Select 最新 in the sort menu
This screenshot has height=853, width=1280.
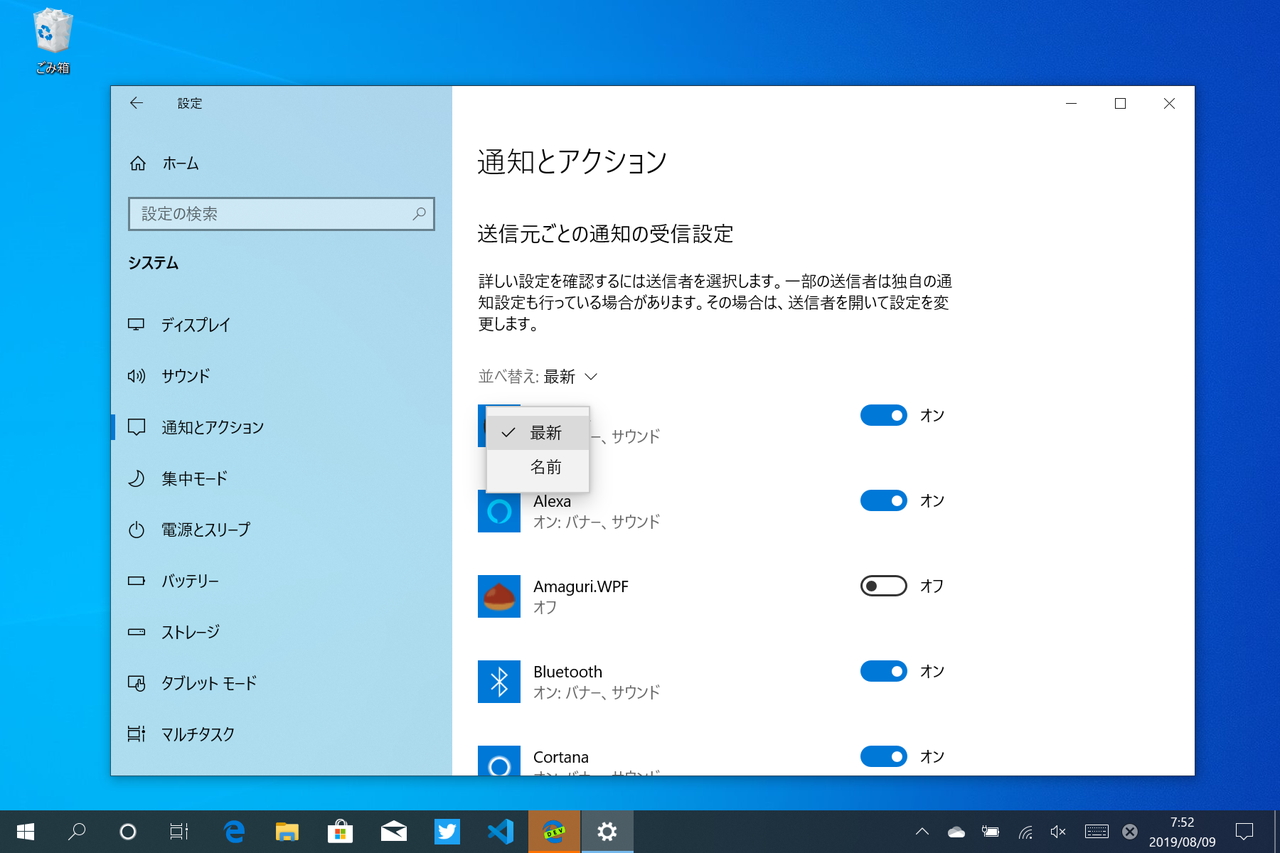point(538,433)
